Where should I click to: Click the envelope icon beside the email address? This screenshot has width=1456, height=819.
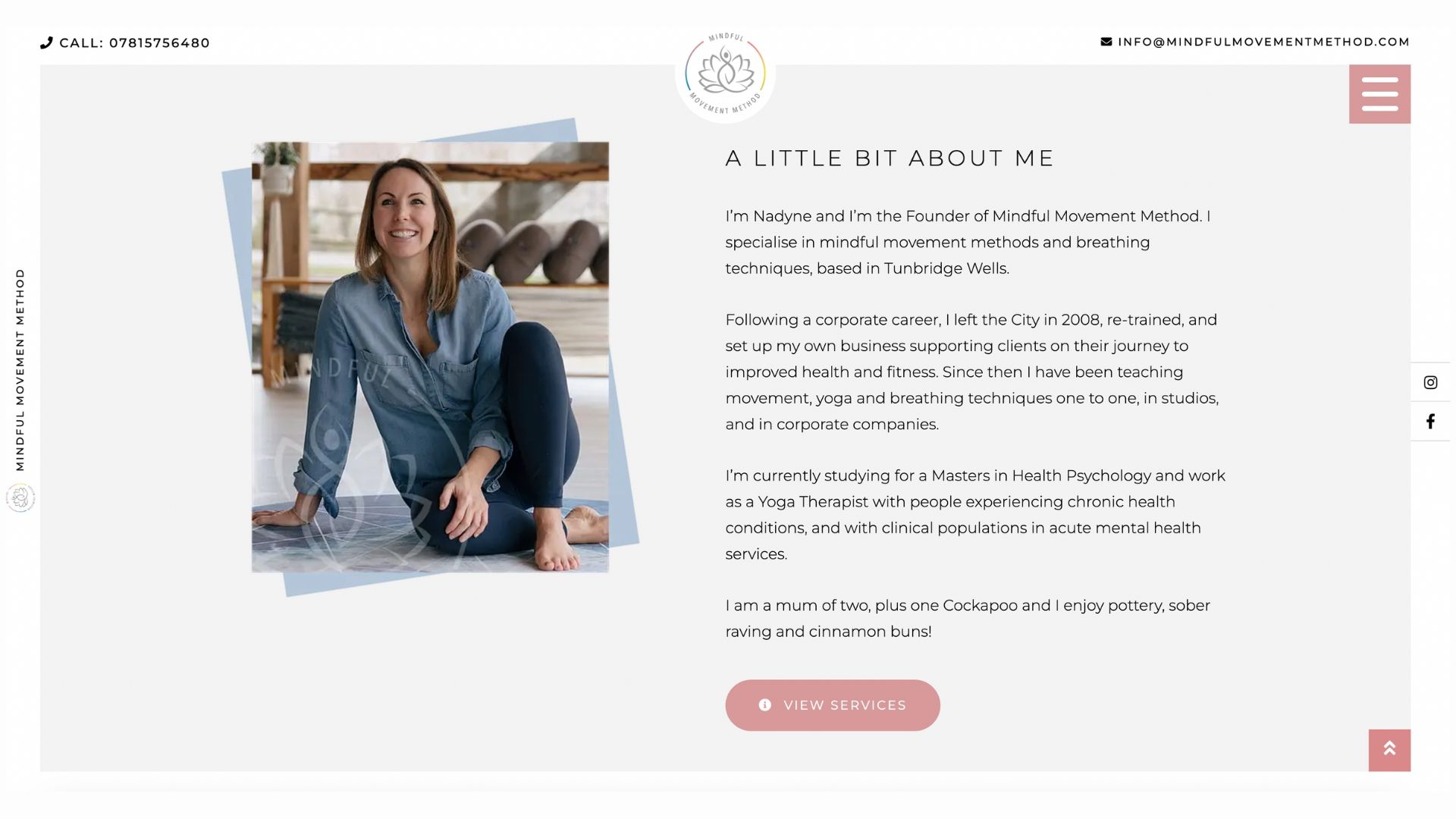pyautogui.click(x=1106, y=42)
